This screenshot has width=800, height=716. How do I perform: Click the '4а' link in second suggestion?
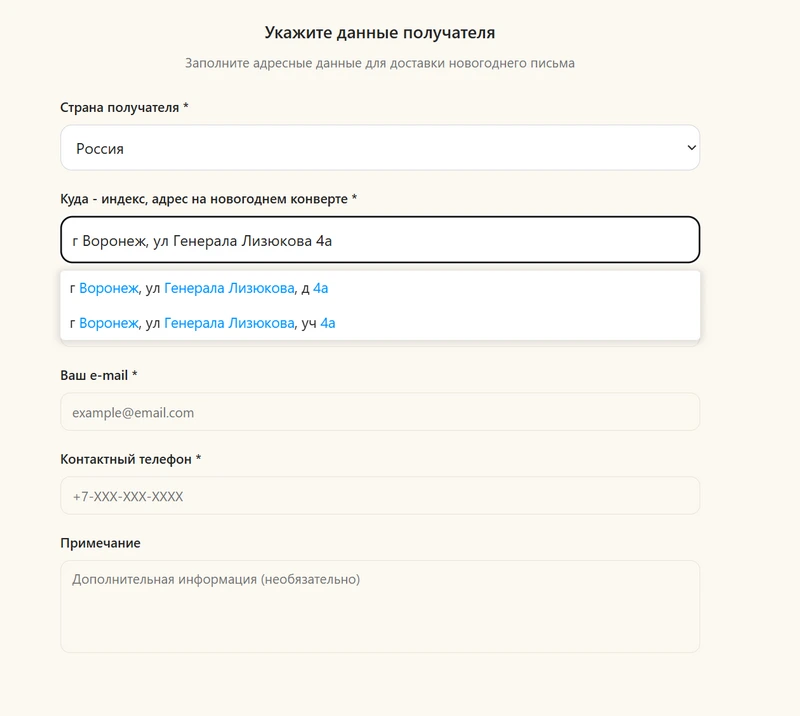[328, 322]
